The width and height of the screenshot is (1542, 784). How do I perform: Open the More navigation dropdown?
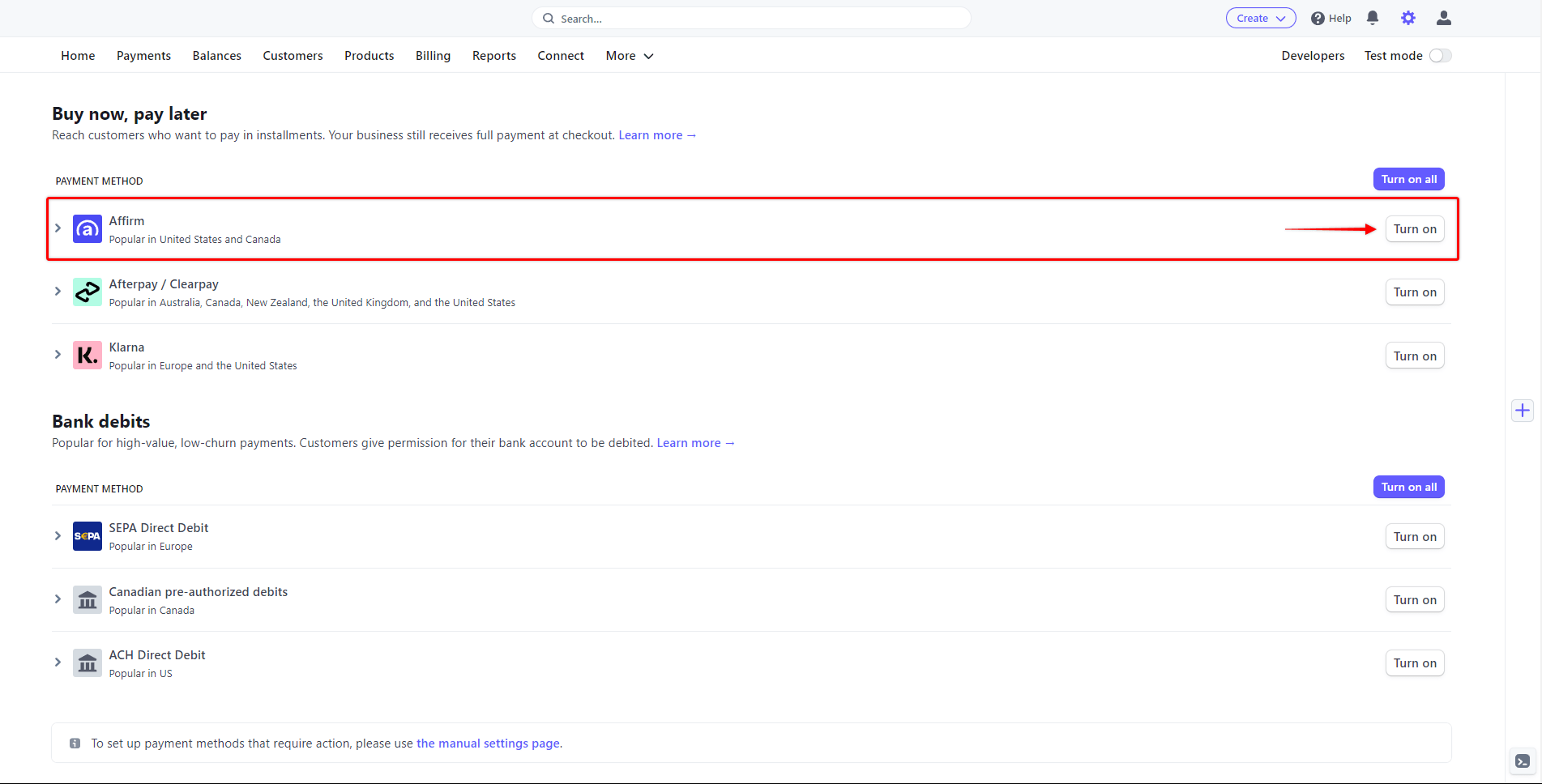[x=629, y=55]
